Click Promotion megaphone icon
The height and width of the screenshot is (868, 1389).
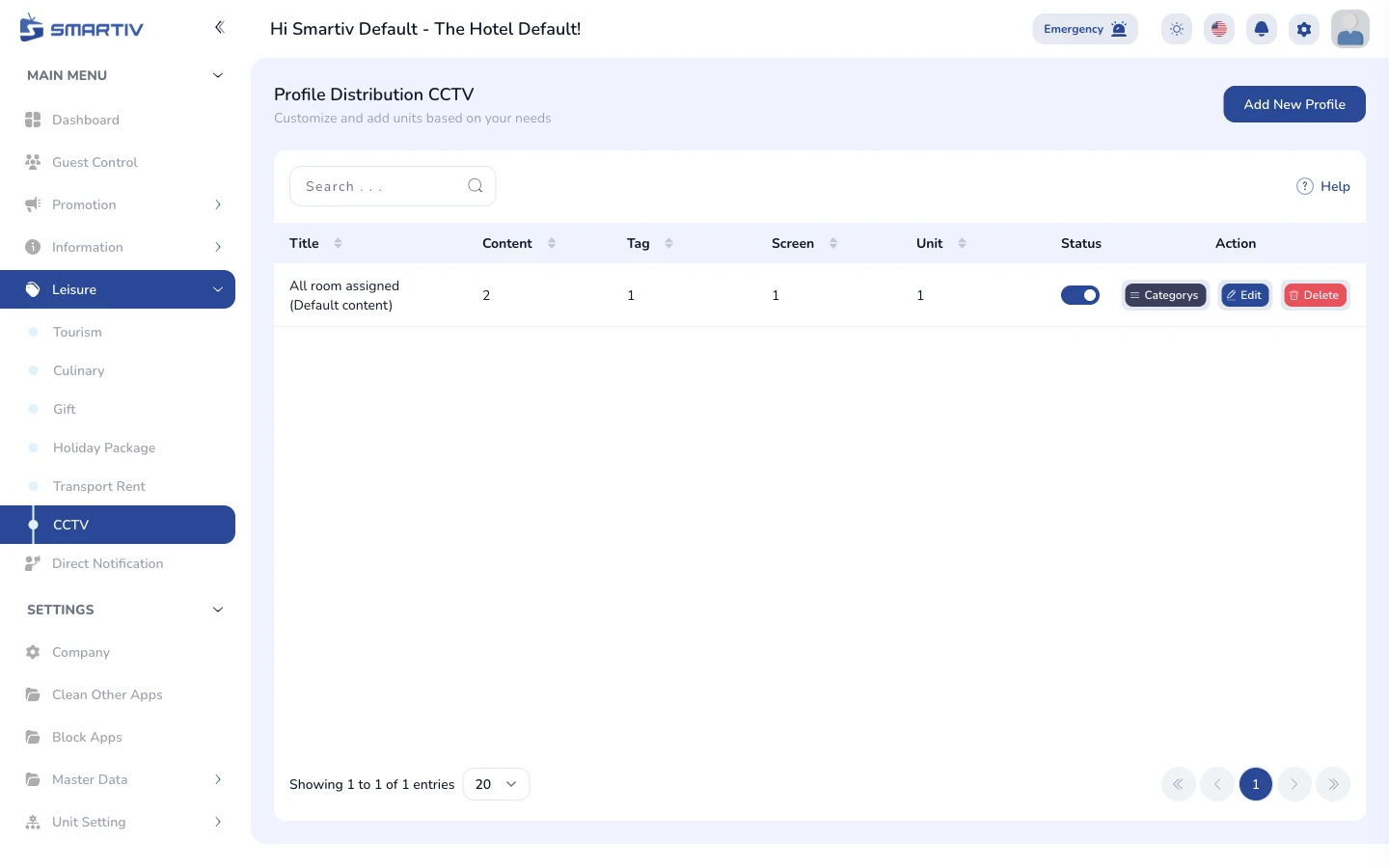pos(33,204)
